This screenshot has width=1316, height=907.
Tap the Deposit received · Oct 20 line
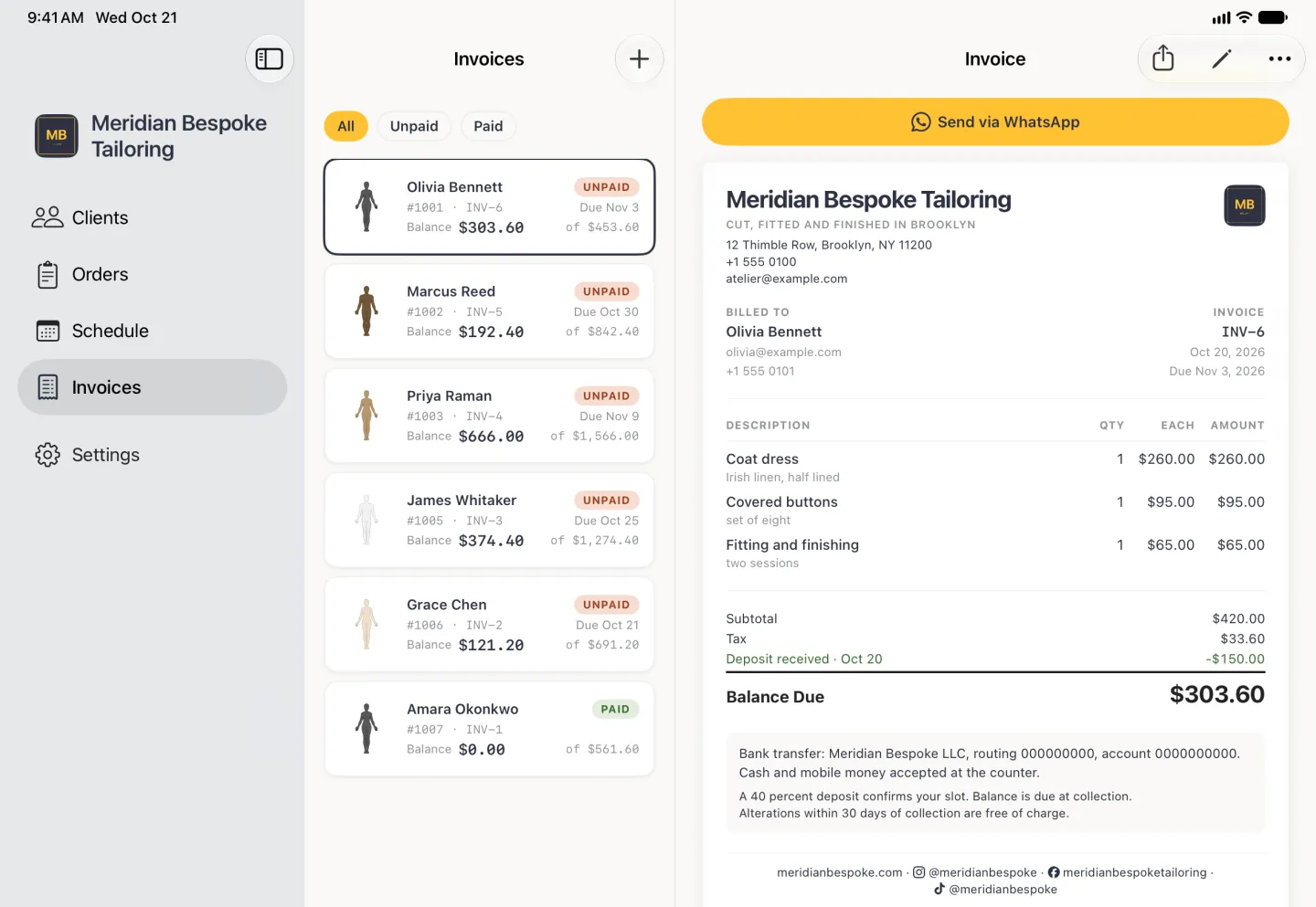[995, 659]
